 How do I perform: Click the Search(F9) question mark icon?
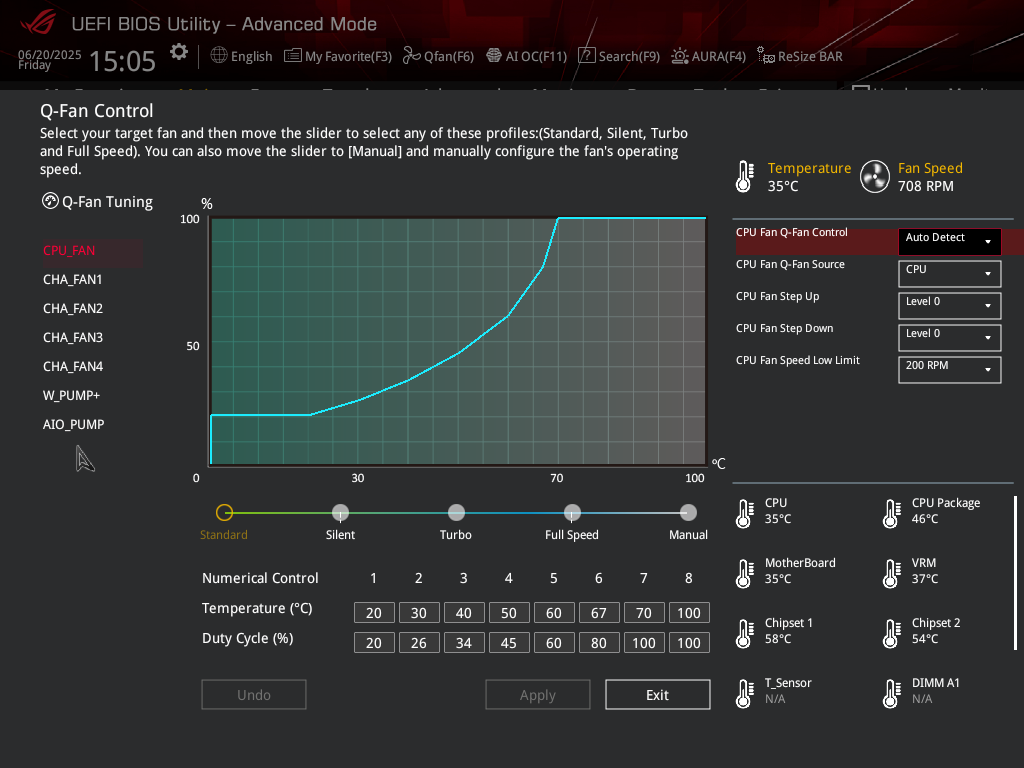pos(586,56)
